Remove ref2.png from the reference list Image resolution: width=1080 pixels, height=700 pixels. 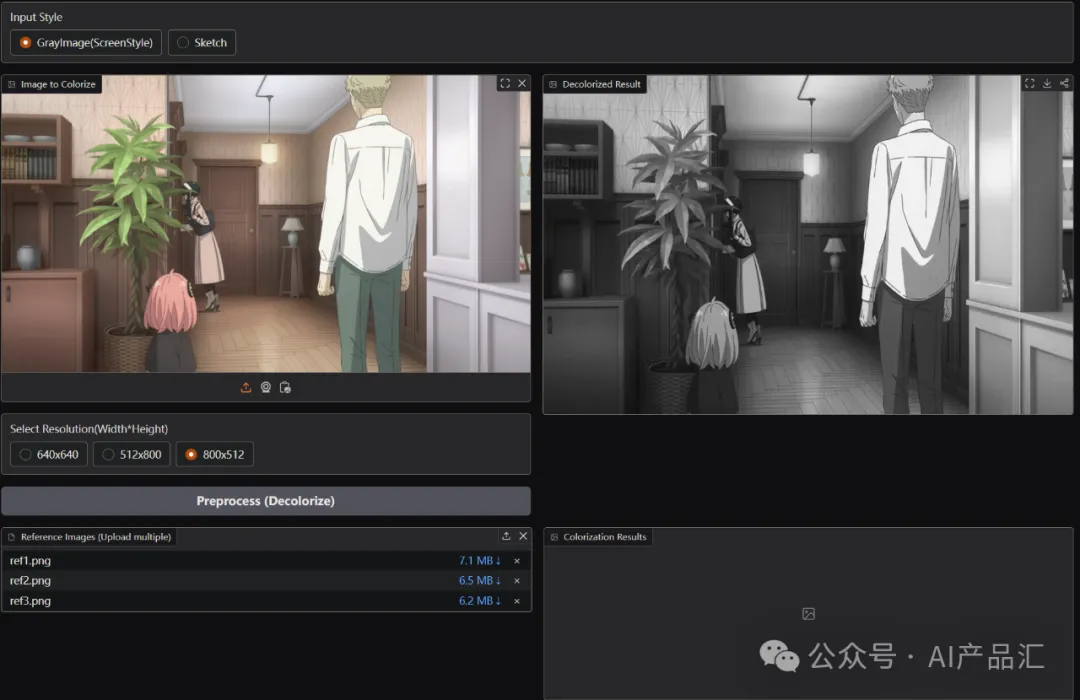[517, 581]
